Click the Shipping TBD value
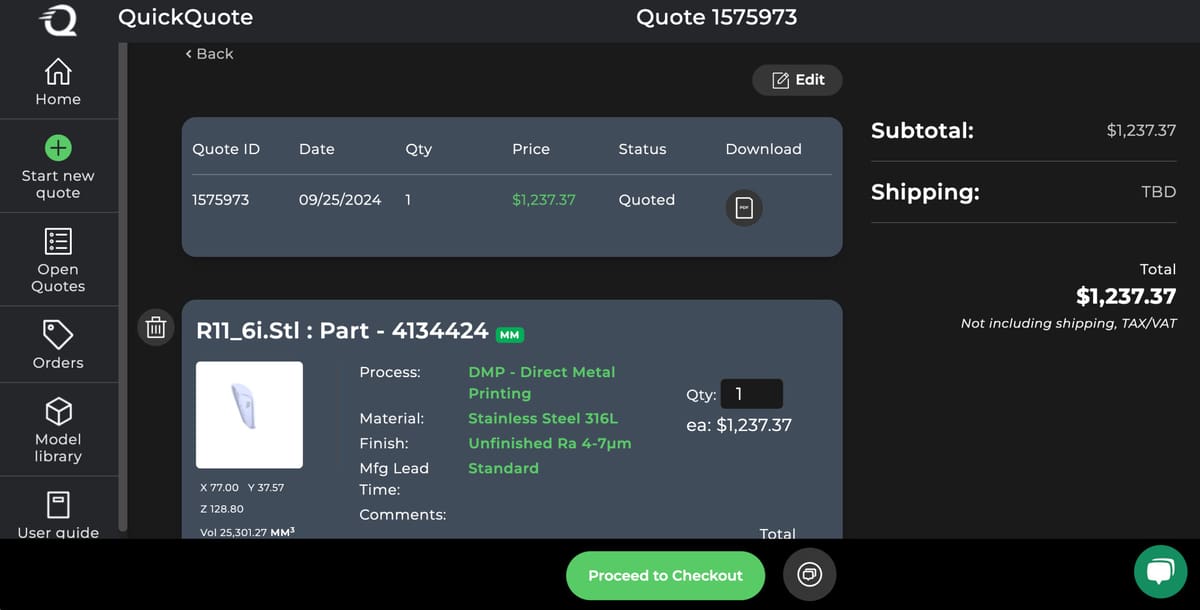 pyautogui.click(x=1159, y=192)
